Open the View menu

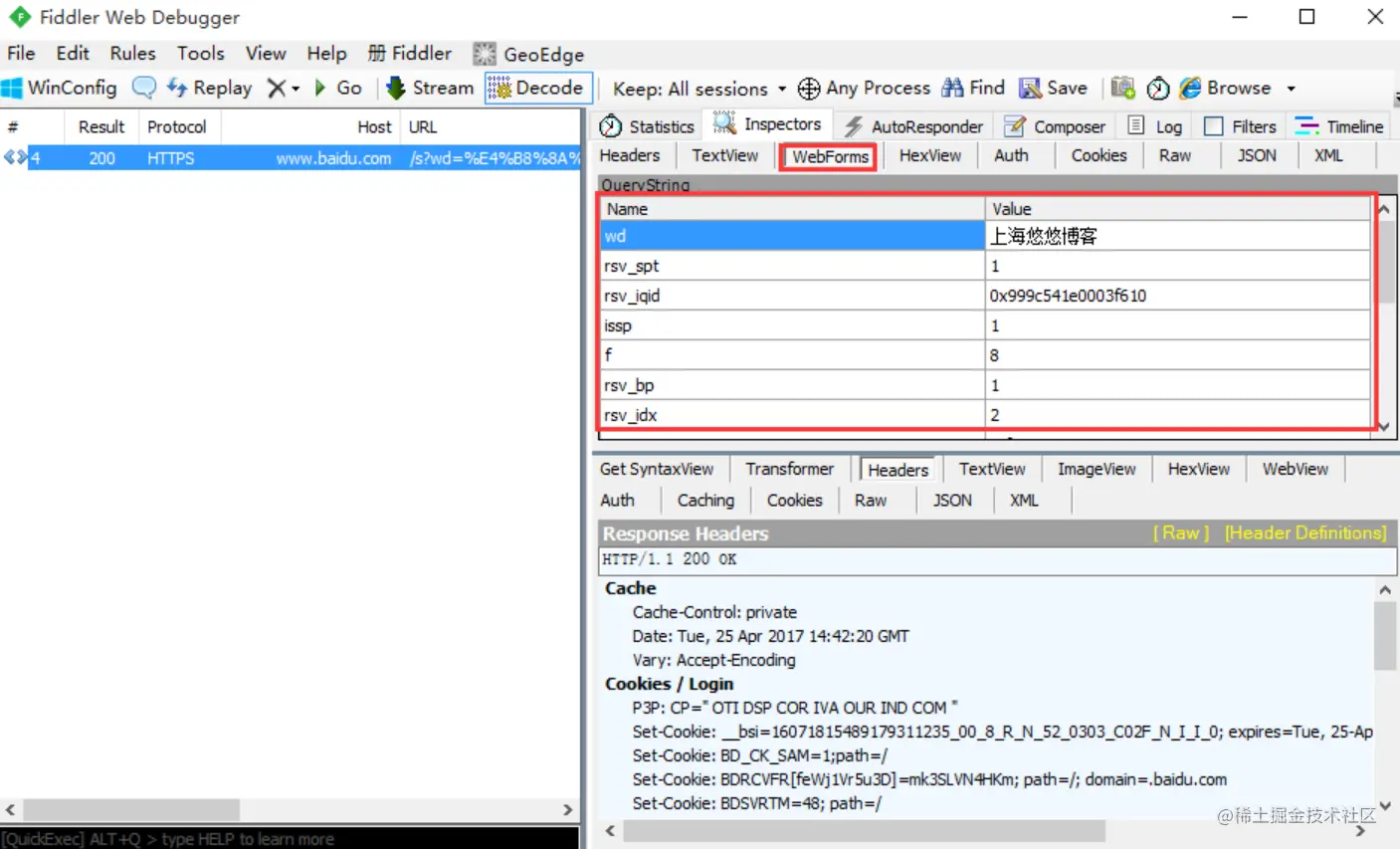coord(266,54)
